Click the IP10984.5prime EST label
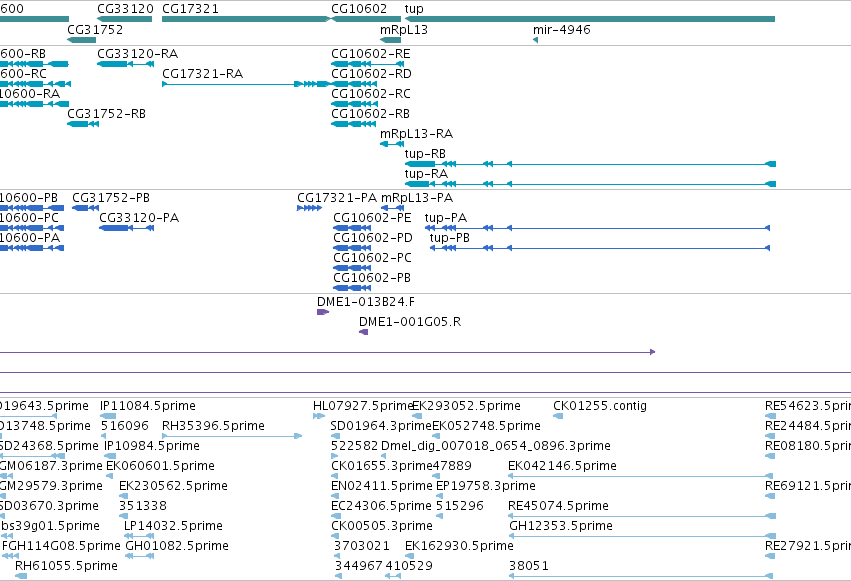Image resolution: width=851 pixels, height=581 pixels. pos(152,446)
